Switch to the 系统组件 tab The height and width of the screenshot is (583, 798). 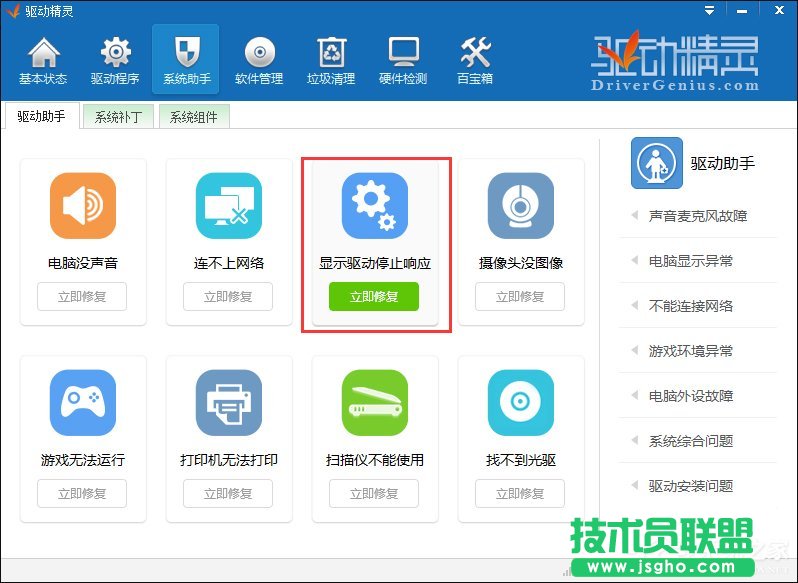tap(194, 117)
